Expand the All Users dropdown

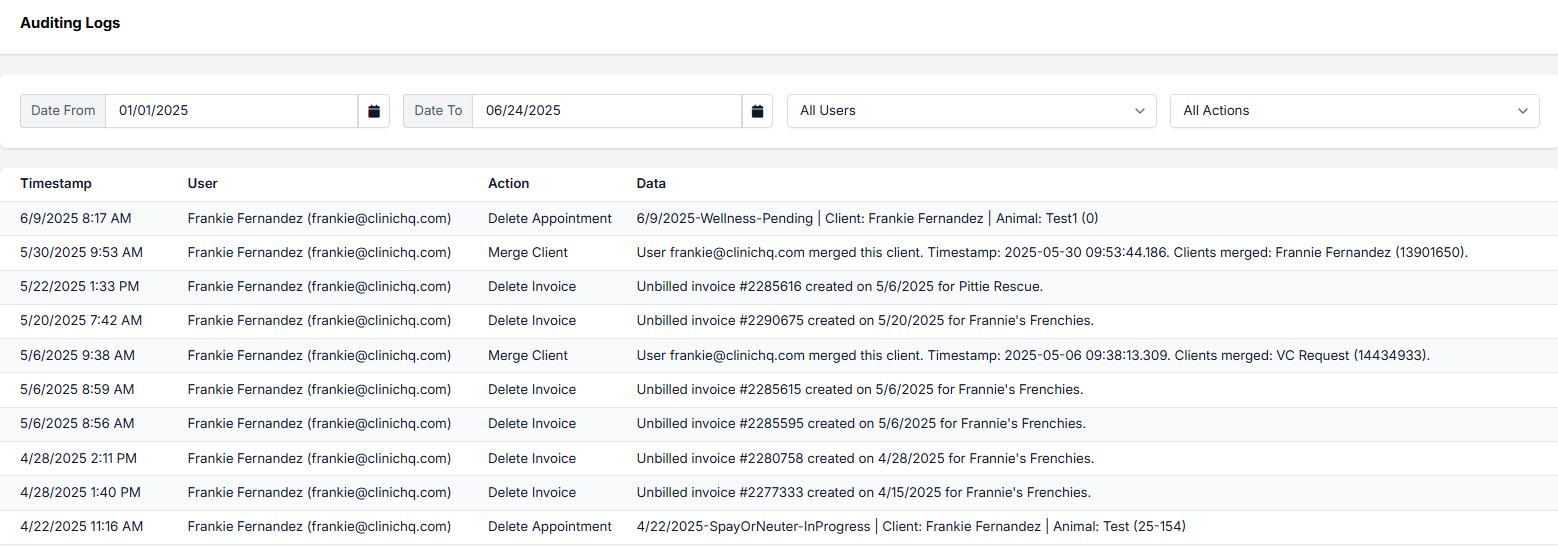pos(971,111)
